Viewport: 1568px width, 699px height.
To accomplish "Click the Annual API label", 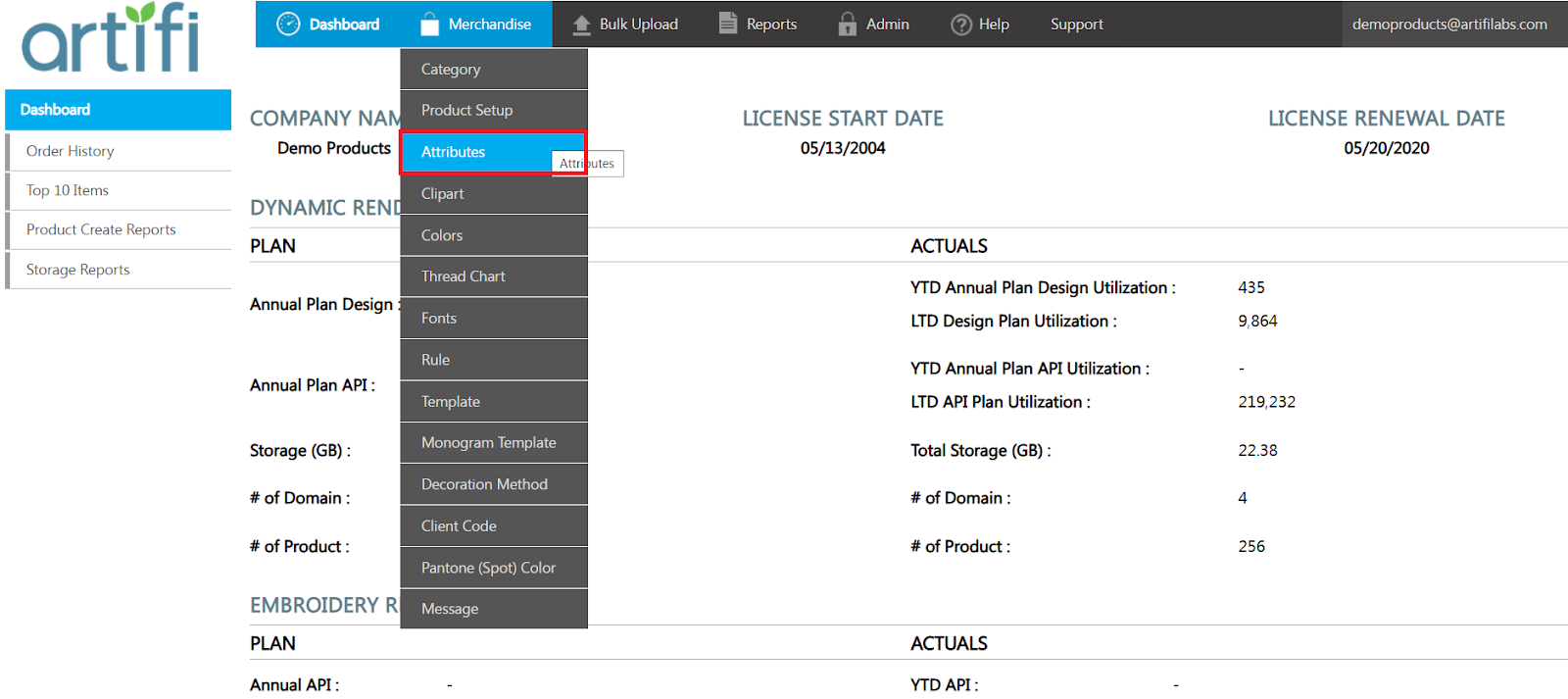I will pyautogui.click(x=294, y=685).
